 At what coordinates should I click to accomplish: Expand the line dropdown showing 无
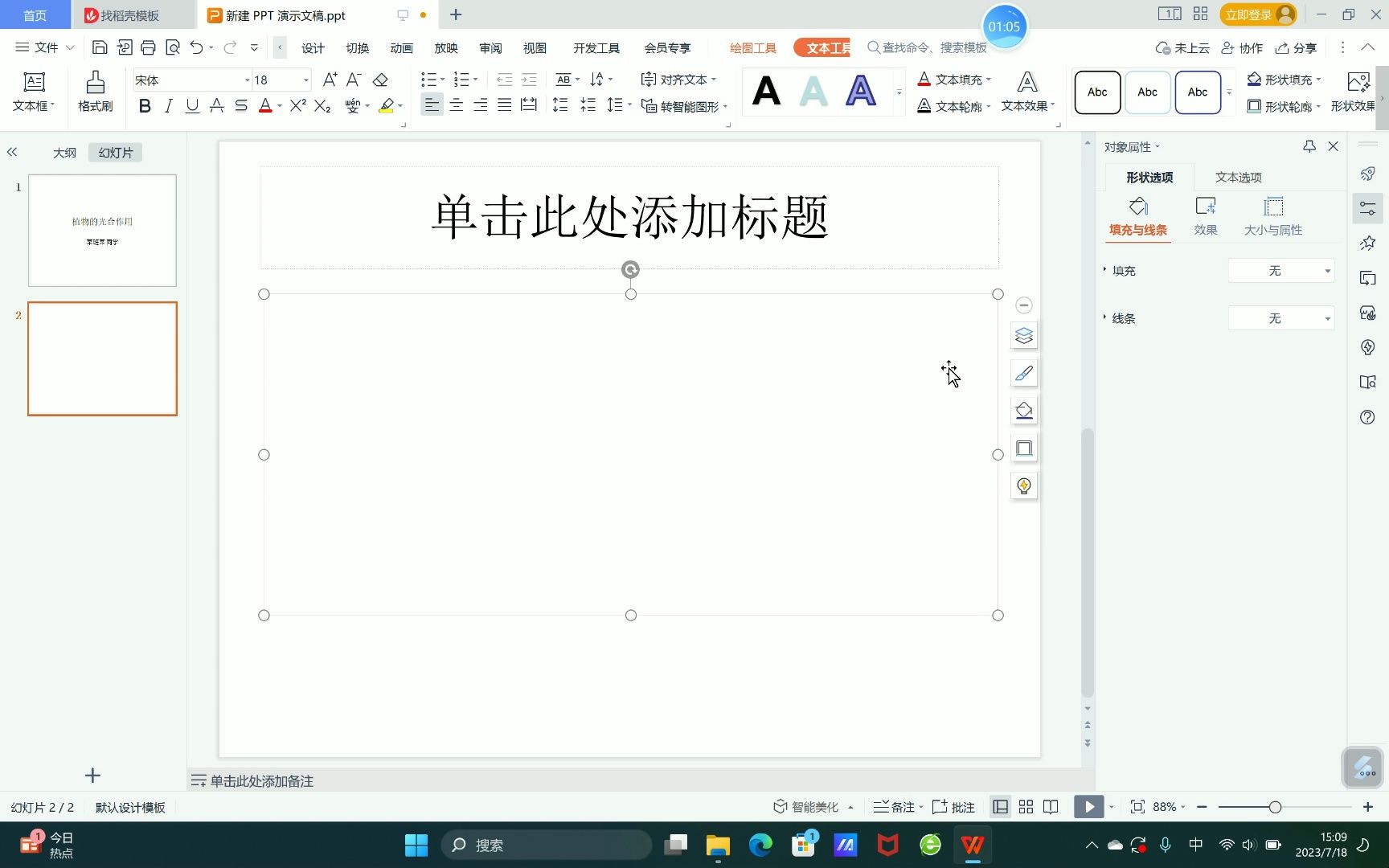point(1281,318)
